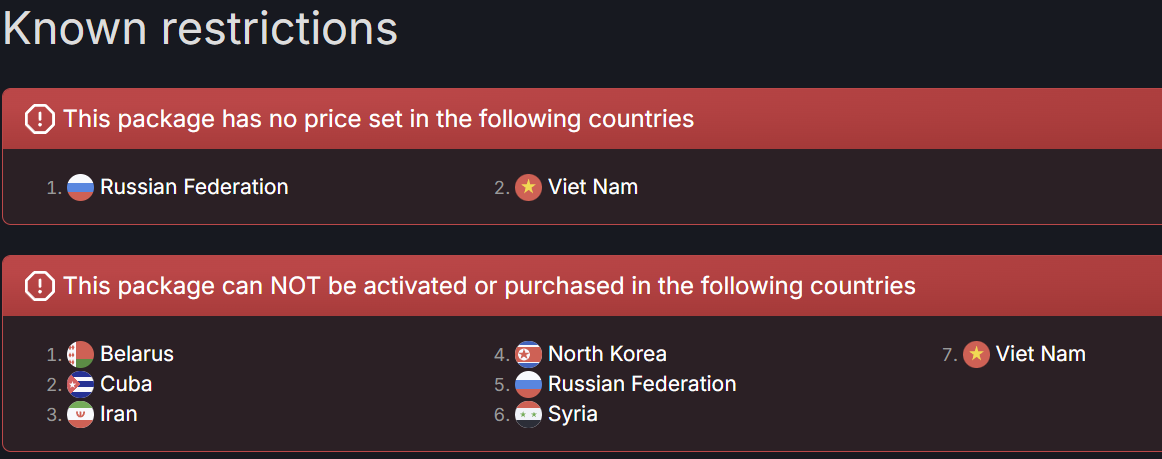Click Russian Federation text in the no-price list
Screen dimensions: 1162x459
194,187
